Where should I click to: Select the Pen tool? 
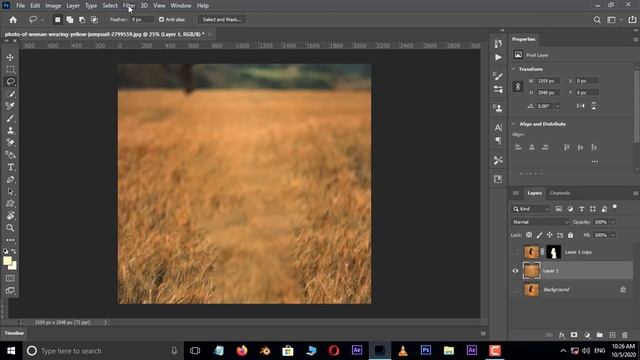(x=10, y=180)
